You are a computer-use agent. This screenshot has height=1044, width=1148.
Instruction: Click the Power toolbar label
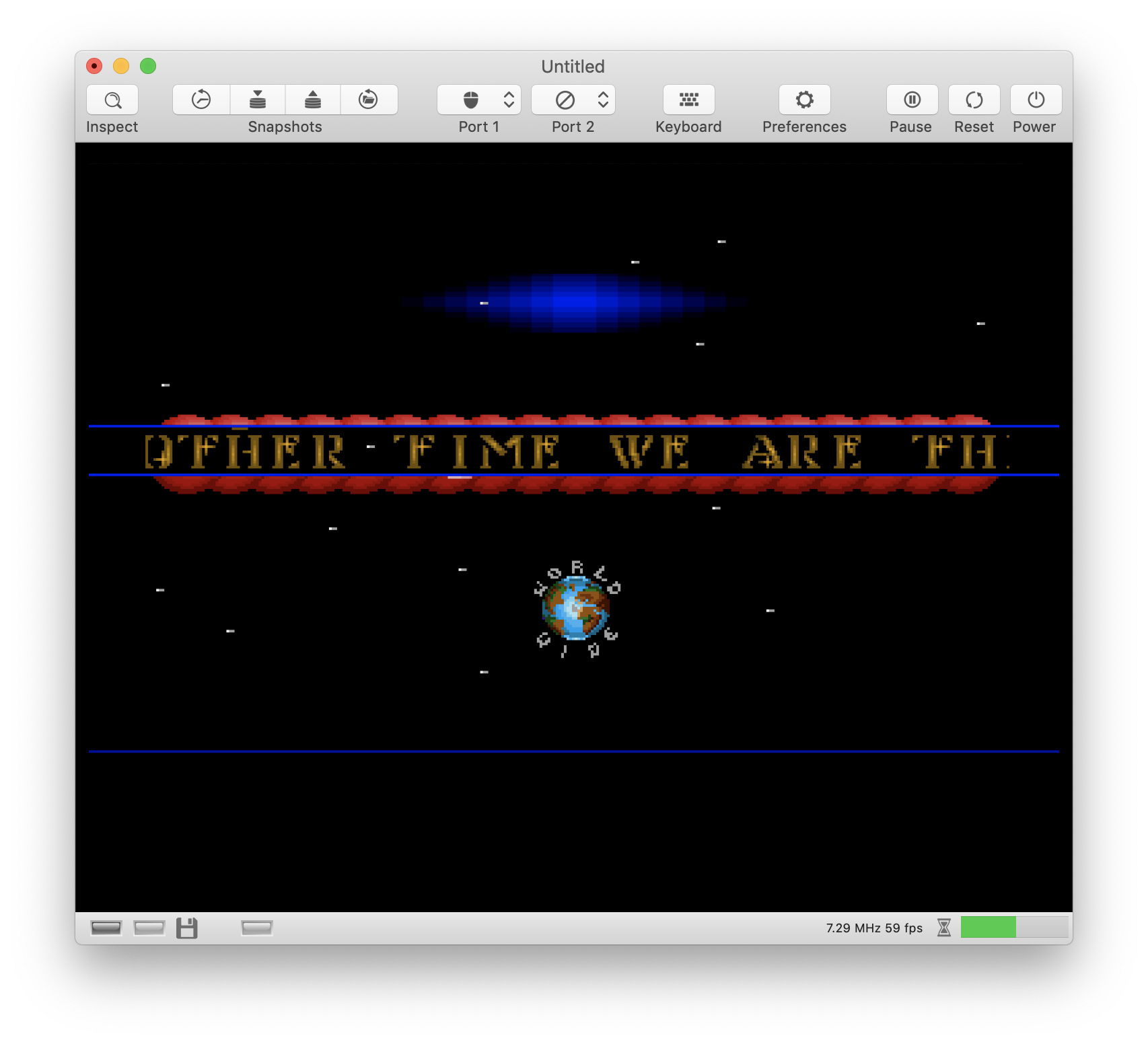coord(1035,127)
